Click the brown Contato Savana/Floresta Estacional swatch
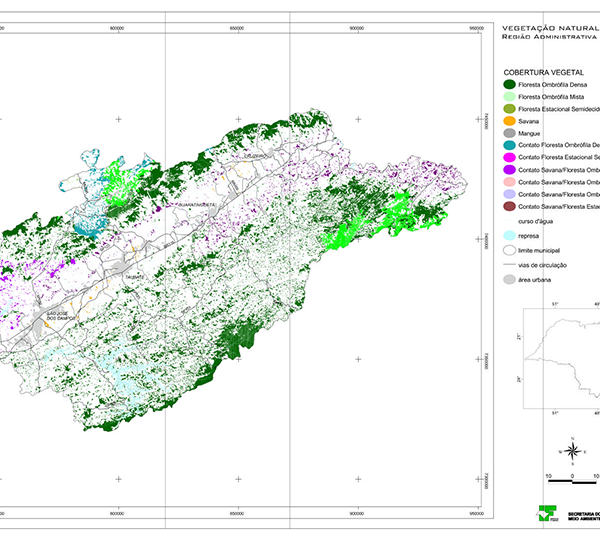 click(509, 207)
